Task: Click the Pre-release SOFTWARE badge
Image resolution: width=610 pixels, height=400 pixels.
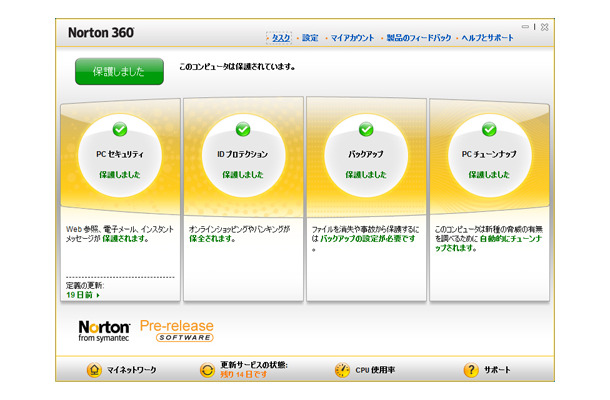Action: tap(177, 331)
